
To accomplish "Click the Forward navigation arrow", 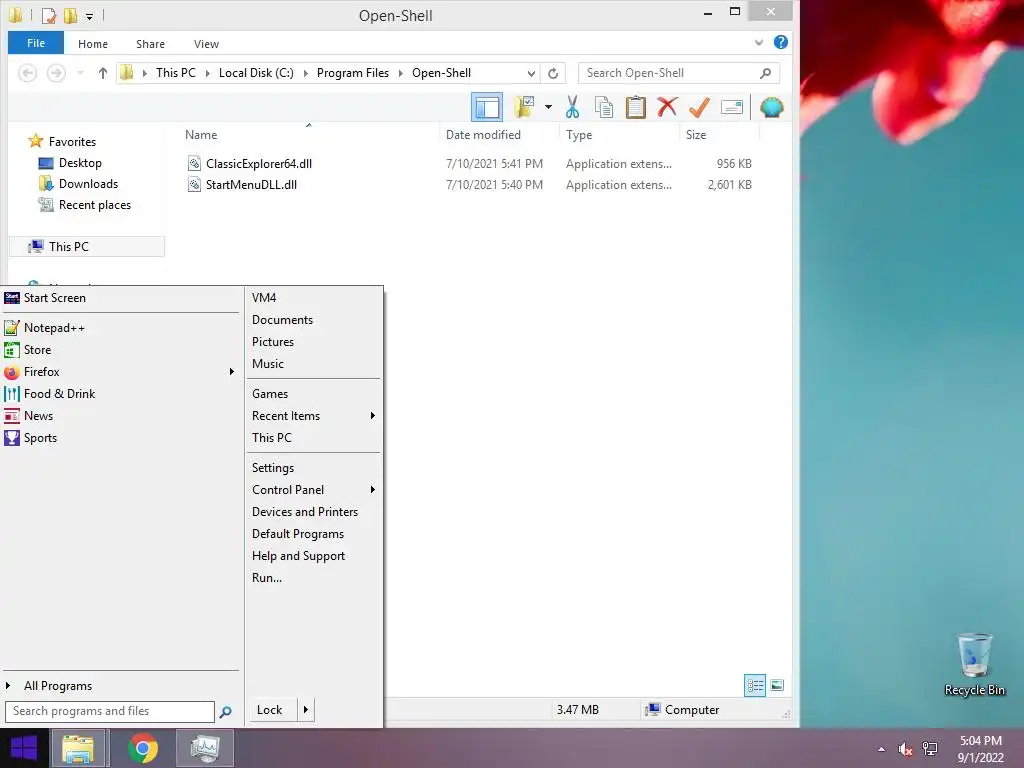I will [x=56, y=73].
